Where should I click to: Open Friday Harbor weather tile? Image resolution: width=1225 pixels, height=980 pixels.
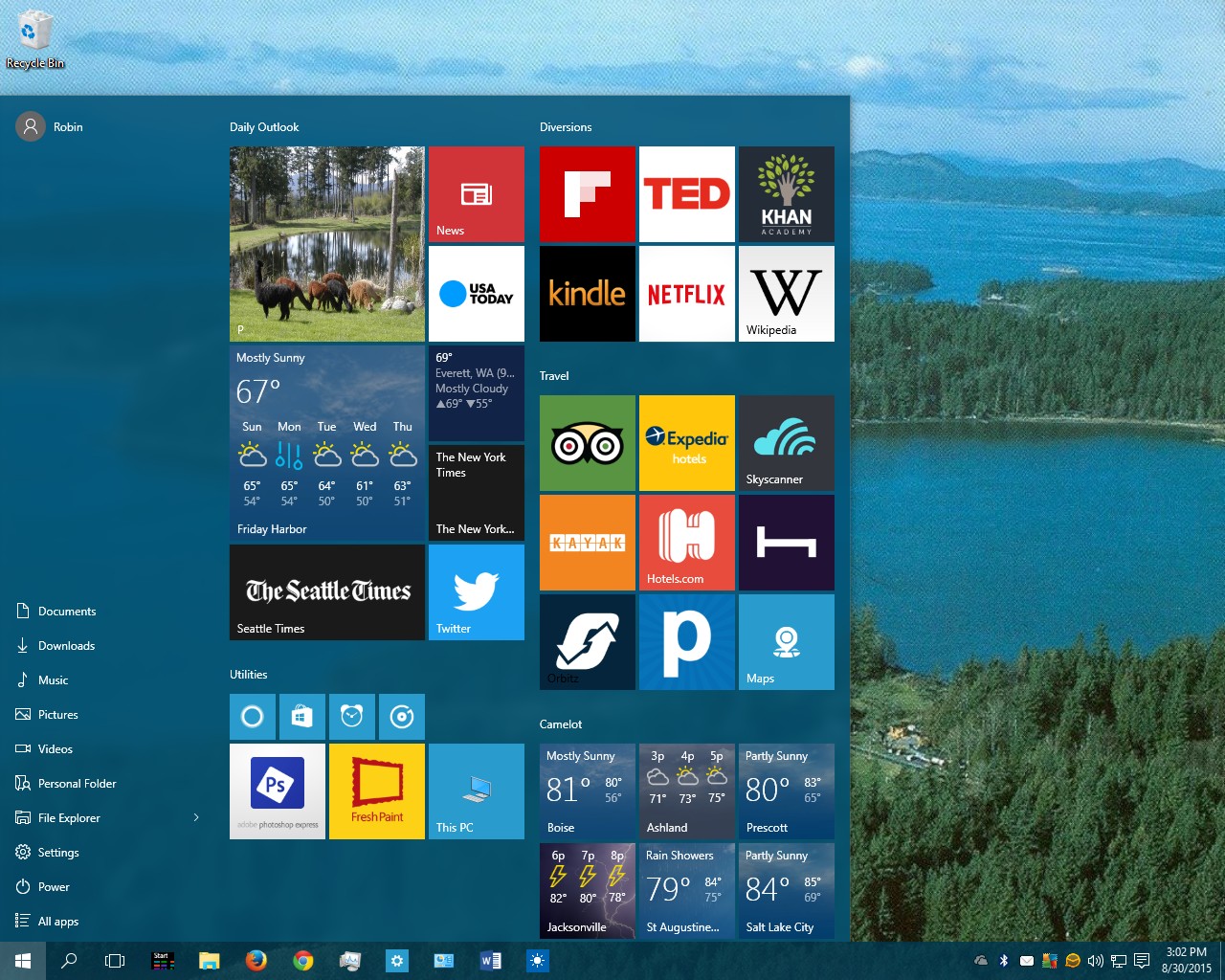[327, 443]
